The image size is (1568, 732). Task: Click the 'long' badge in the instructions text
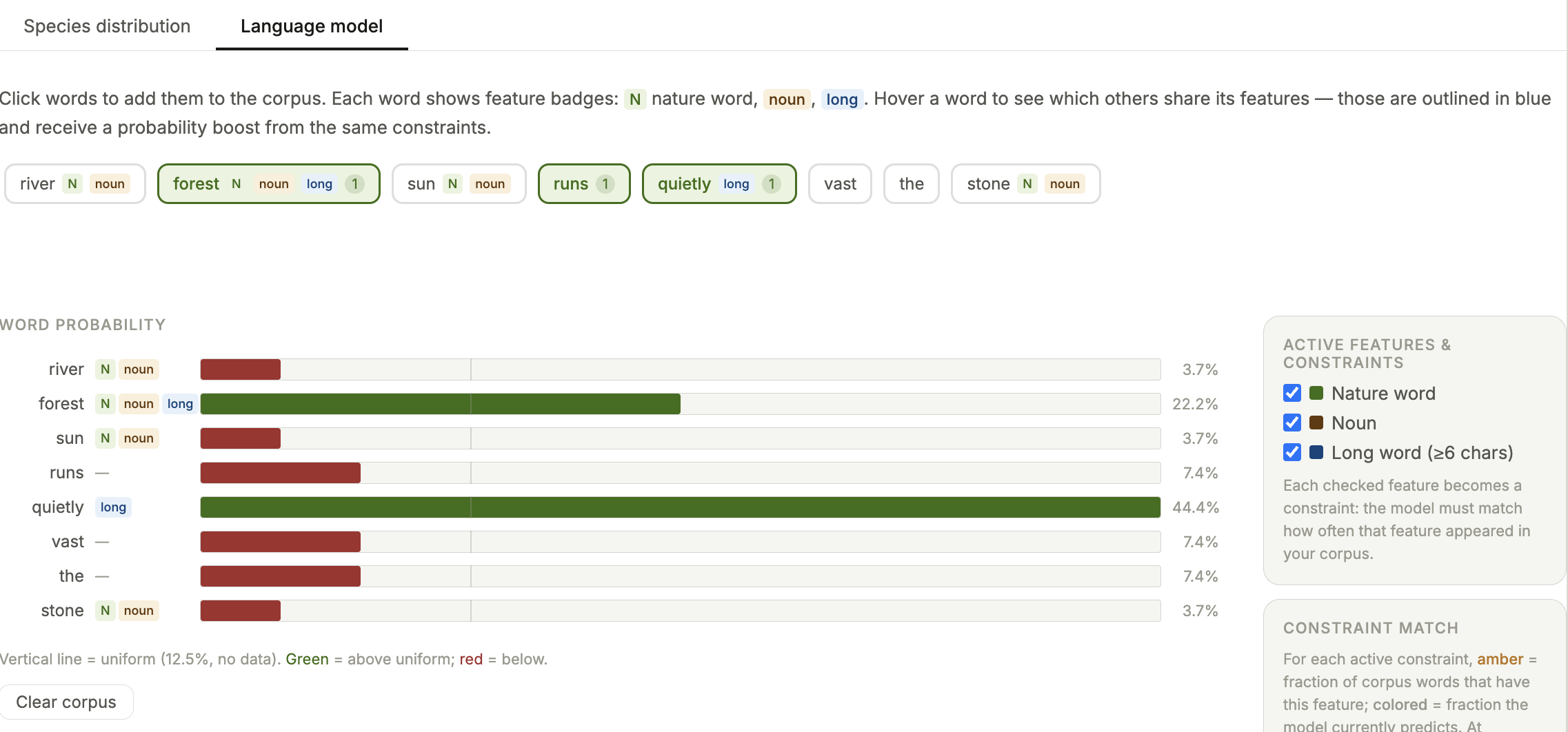pos(841,99)
